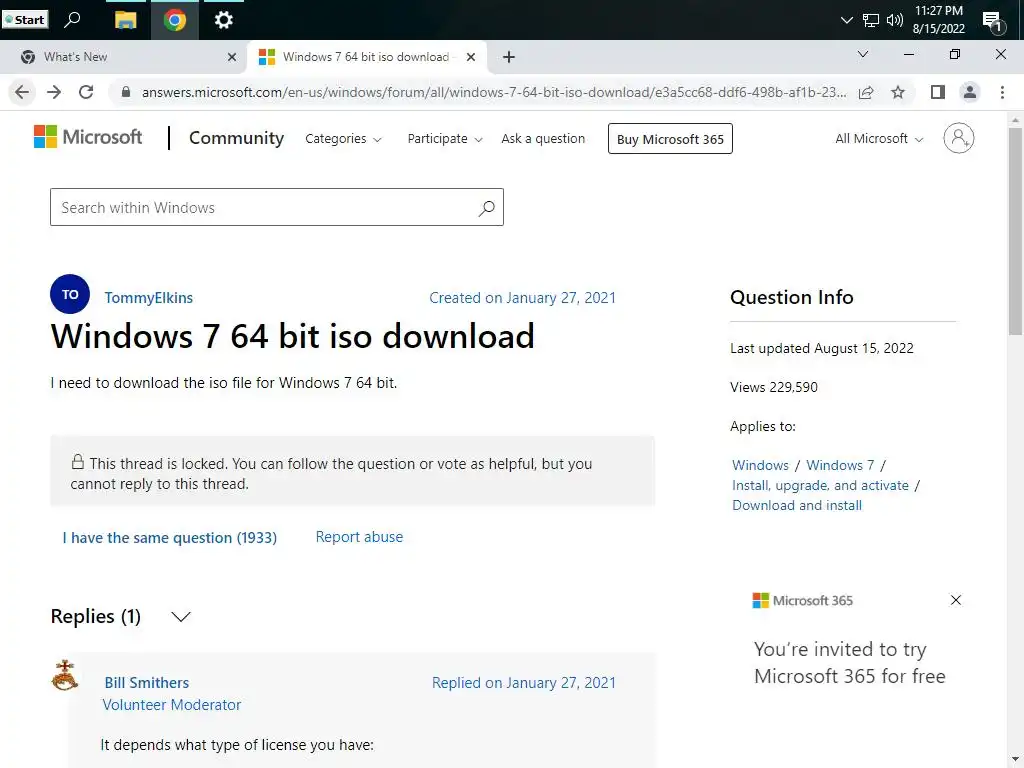The width and height of the screenshot is (1024, 768).
Task: Click the scrollbar down arrow
Action: [1015, 760]
